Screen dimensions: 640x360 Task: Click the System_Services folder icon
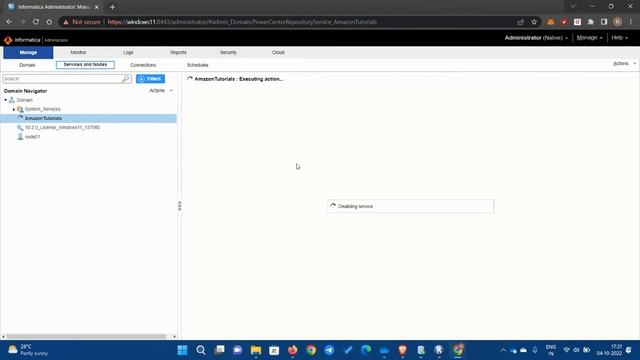tap(20, 109)
